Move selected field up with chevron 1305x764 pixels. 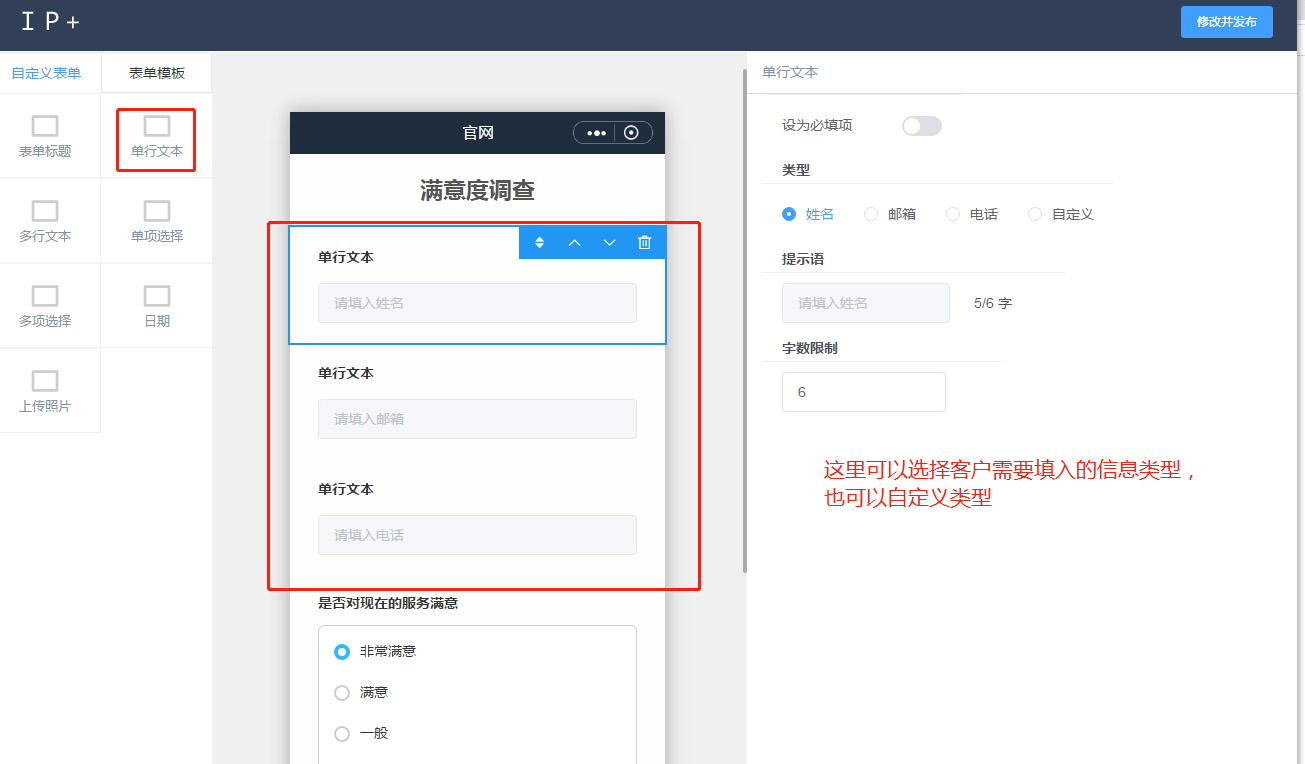(574, 243)
